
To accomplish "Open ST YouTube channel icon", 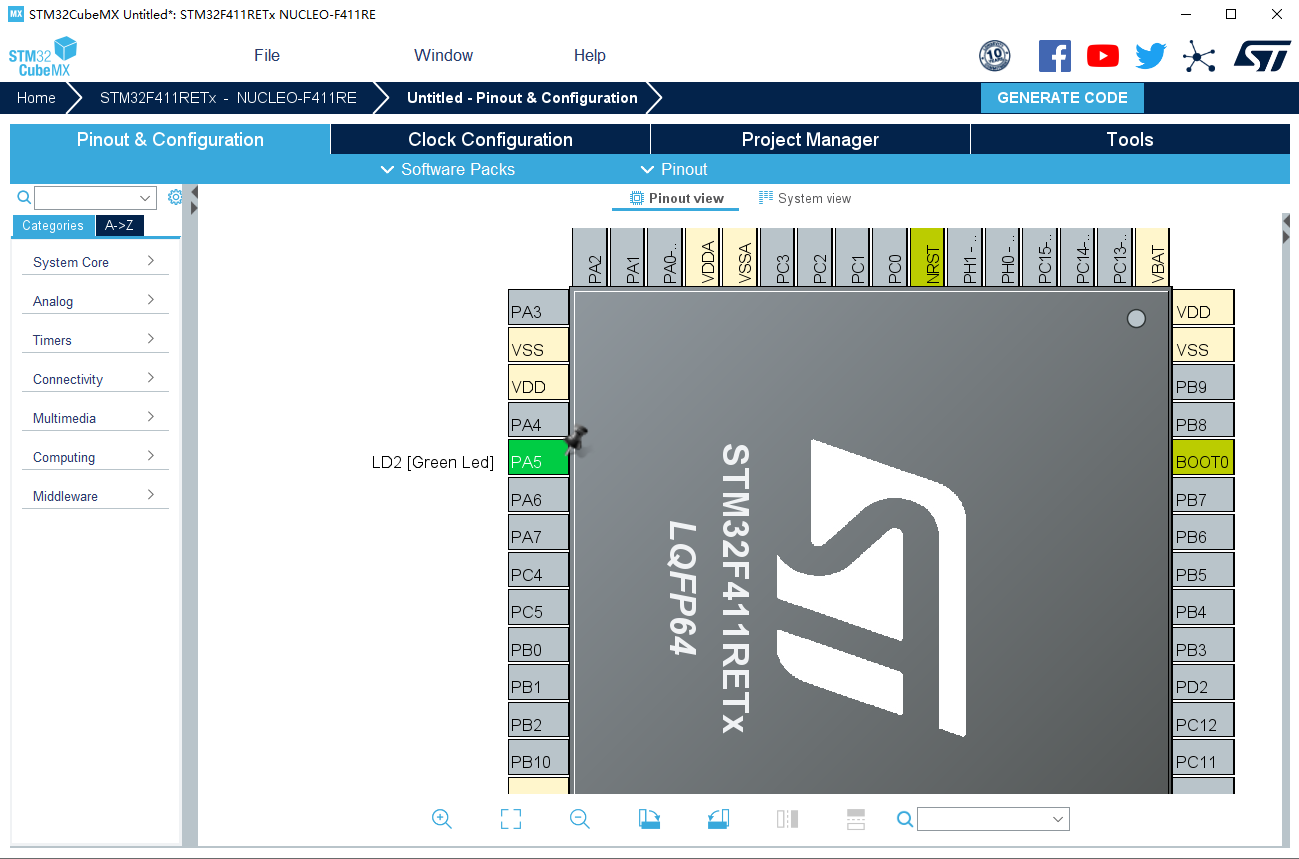I will pos(1102,56).
